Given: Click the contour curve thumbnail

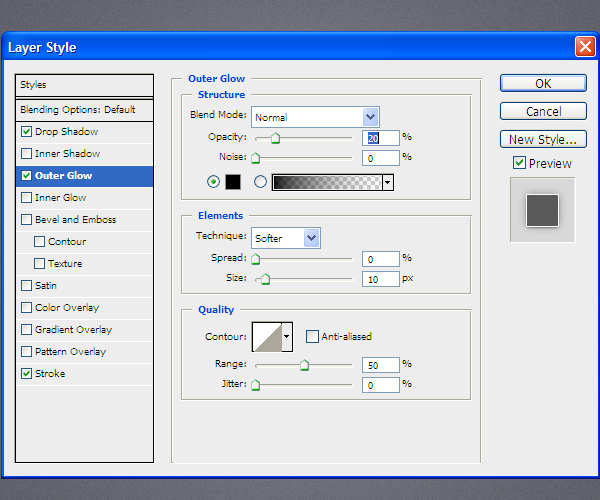Looking at the screenshot, I should (267, 337).
